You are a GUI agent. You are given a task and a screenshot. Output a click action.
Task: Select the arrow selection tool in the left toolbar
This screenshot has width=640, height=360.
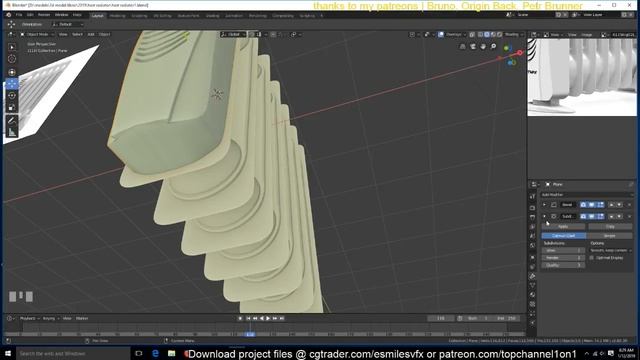click(12, 47)
